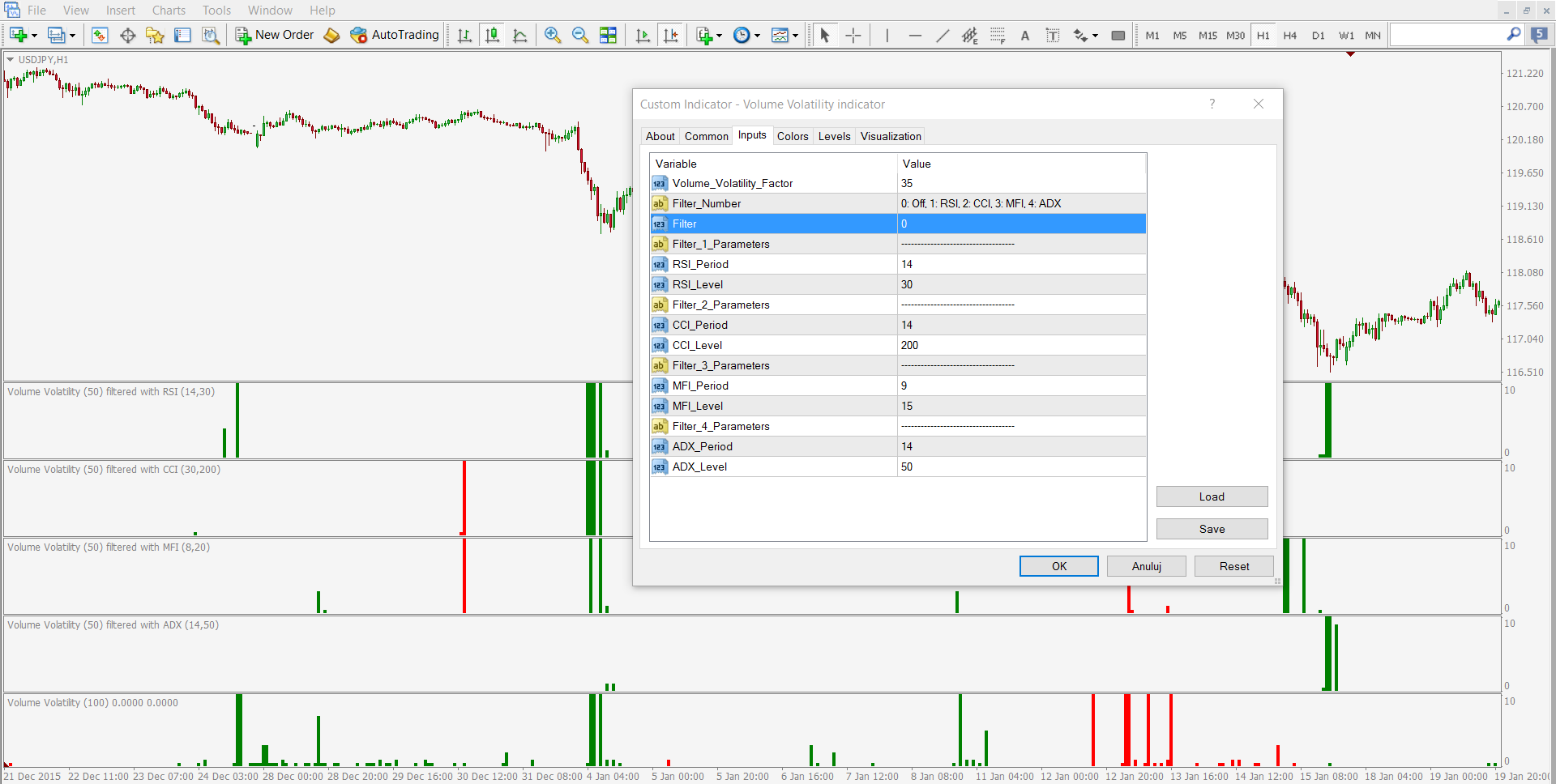Save the input parameters

point(1212,529)
